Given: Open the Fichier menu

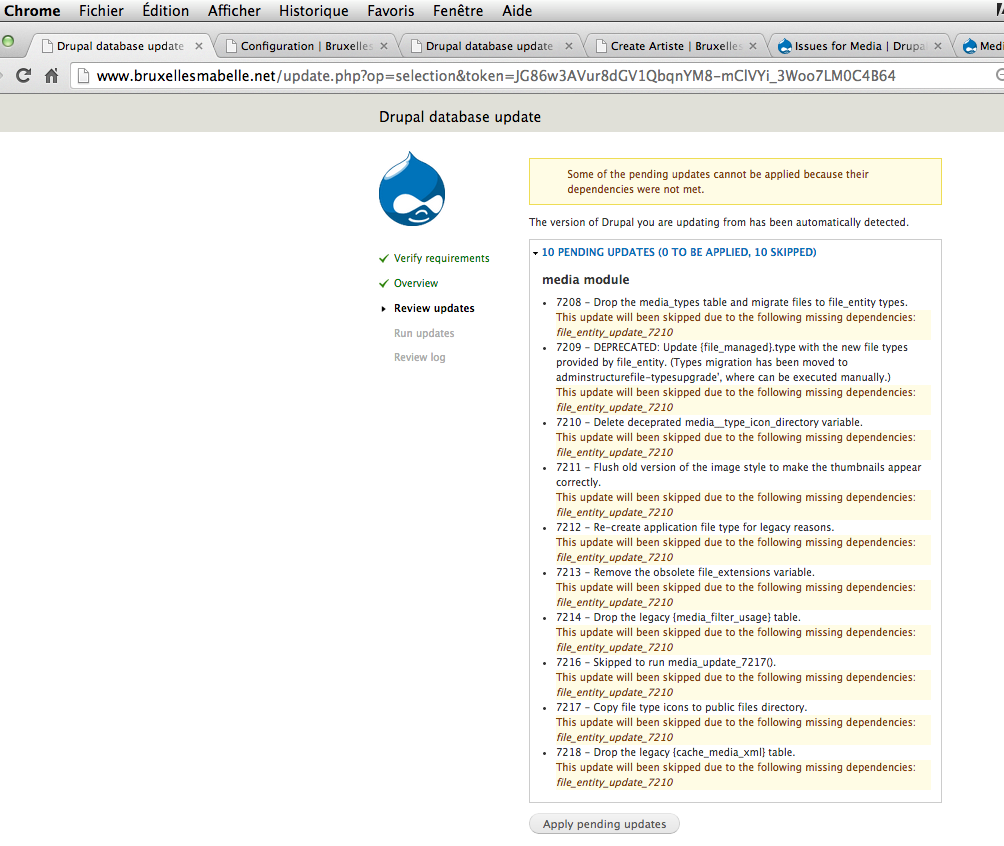Looking at the screenshot, I should [101, 11].
